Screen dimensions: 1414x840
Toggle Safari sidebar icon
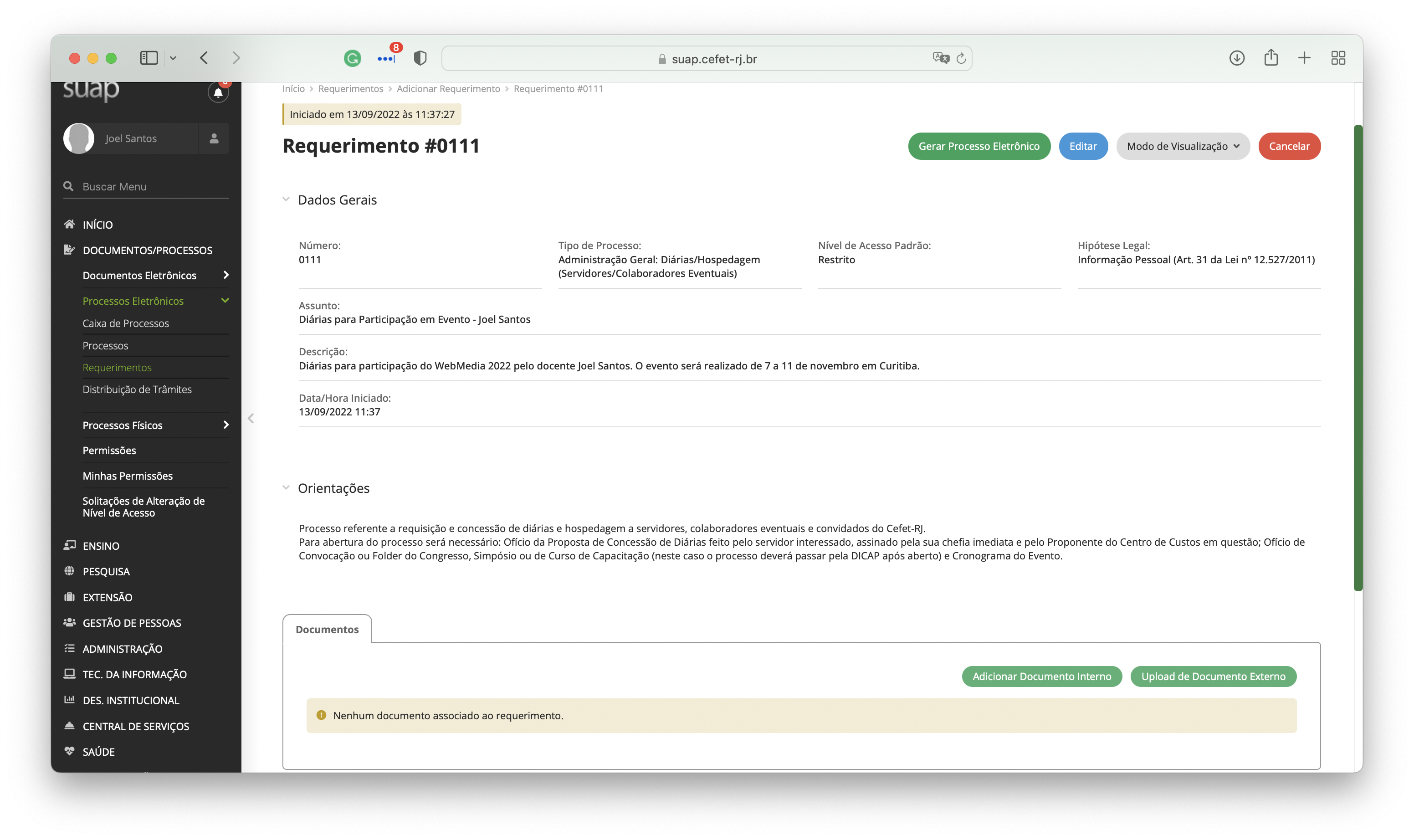click(149, 58)
